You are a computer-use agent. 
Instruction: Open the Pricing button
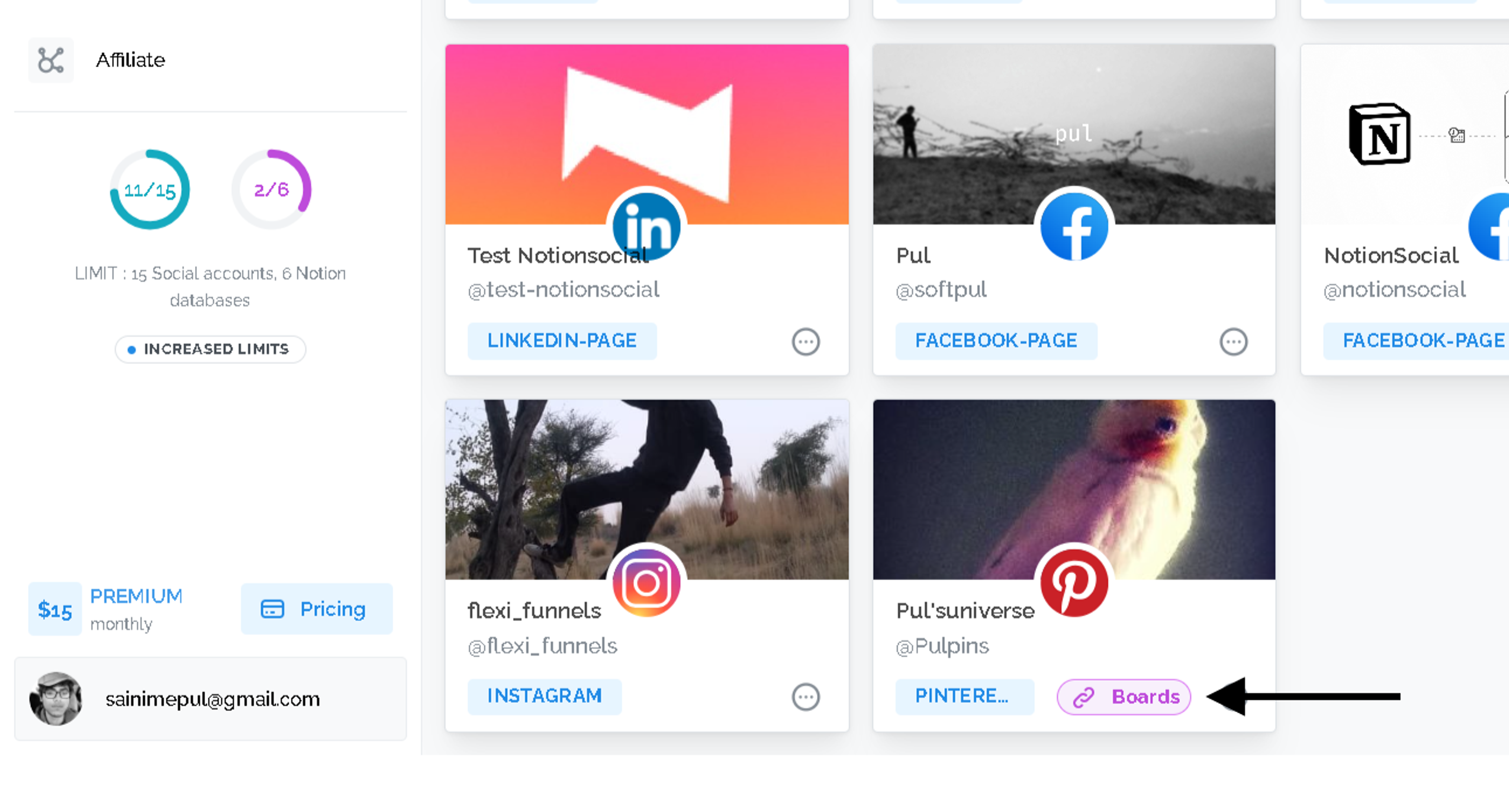pyautogui.click(x=316, y=609)
